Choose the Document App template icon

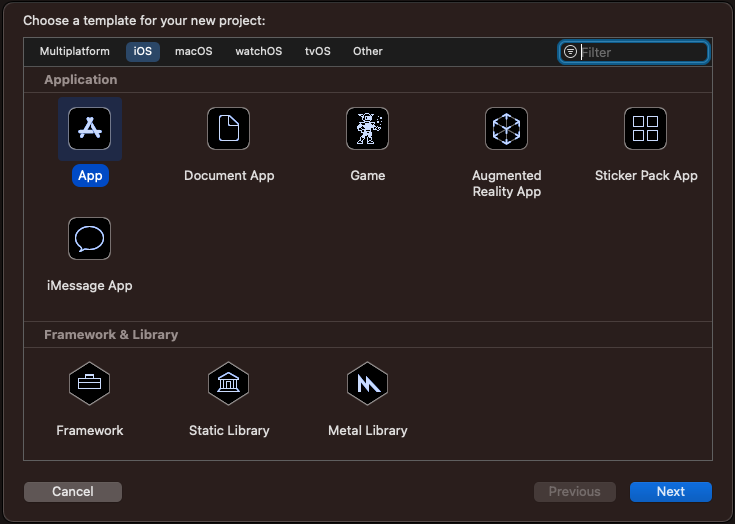[x=229, y=129]
